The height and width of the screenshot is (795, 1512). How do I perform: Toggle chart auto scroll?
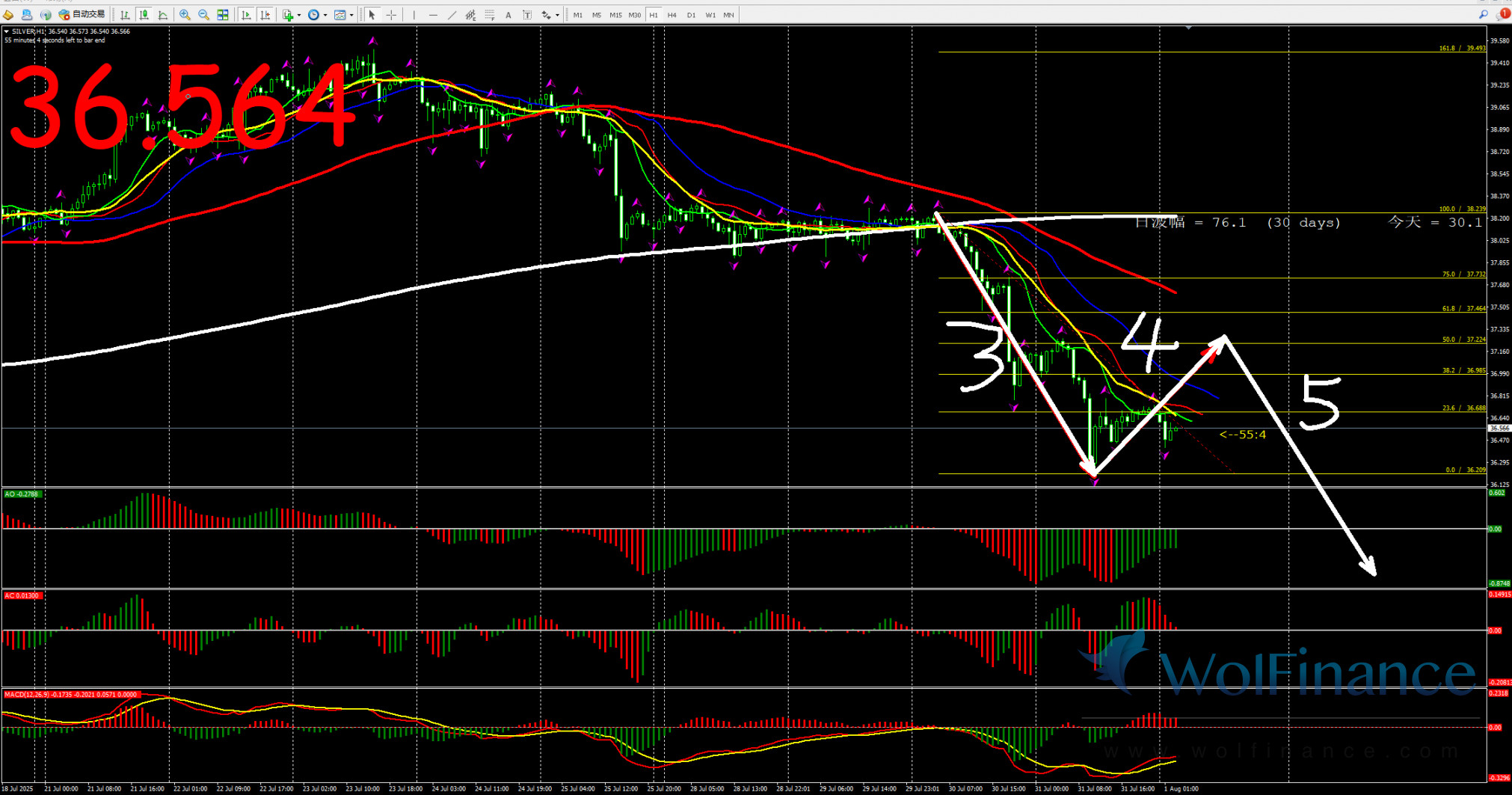click(x=246, y=15)
